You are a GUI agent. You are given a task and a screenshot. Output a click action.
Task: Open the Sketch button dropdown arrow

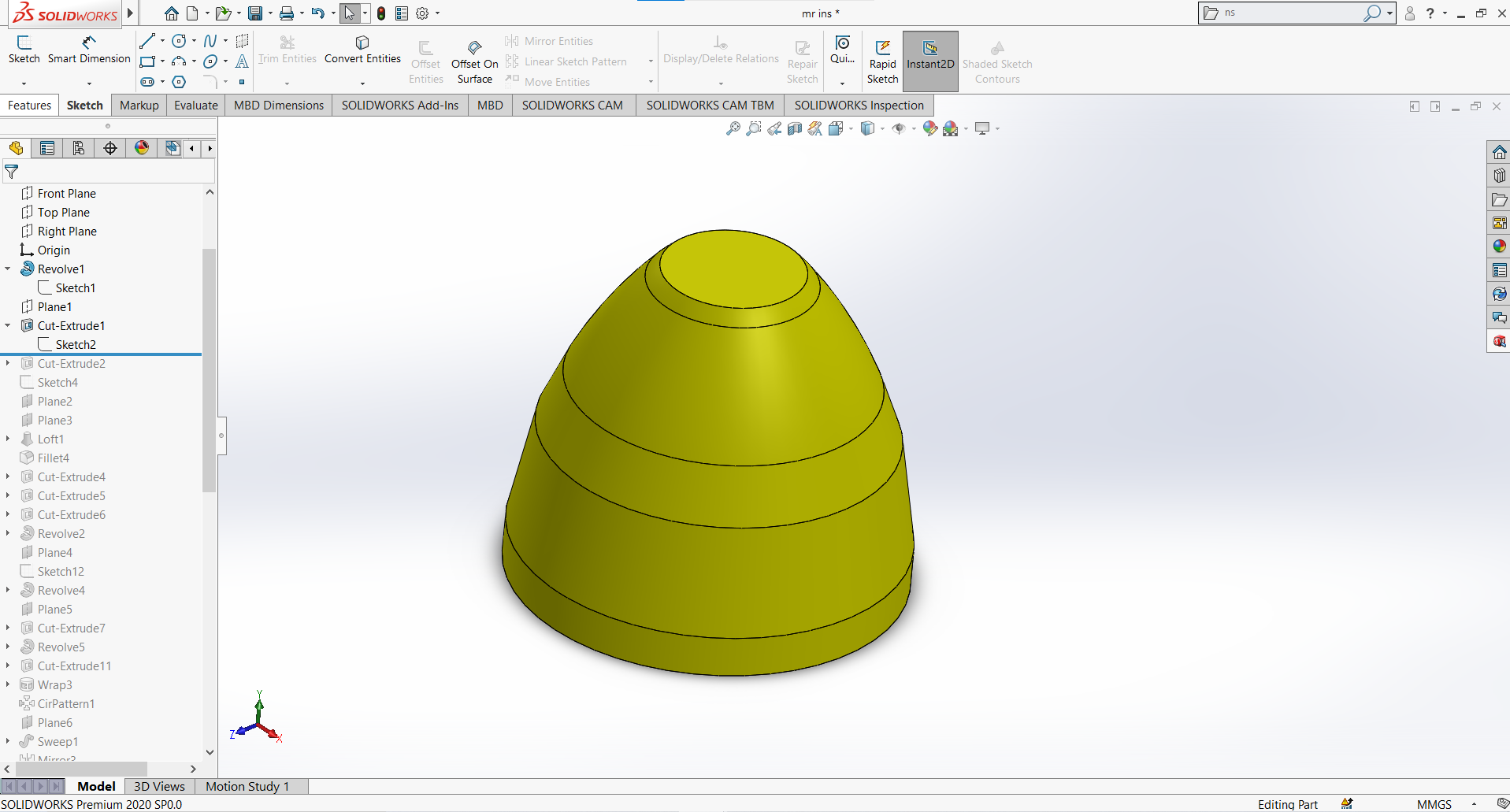24,83
